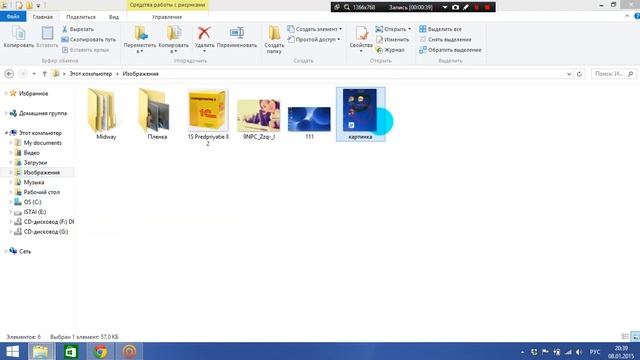Click the camera icon on recording toolbar
The image size is (640, 360).
click(x=456, y=7)
